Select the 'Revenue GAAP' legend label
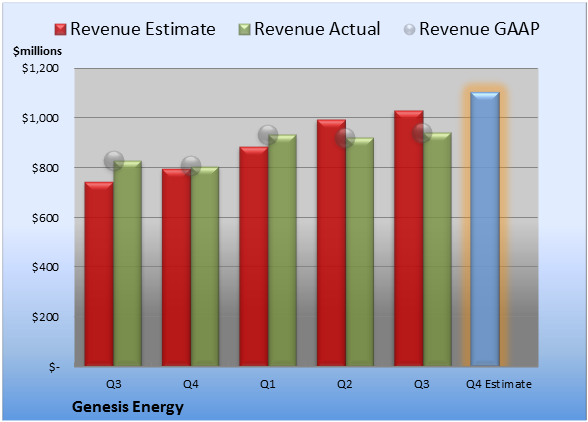Viewport: 588px width, 422px height. pyautogui.click(x=480, y=29)
